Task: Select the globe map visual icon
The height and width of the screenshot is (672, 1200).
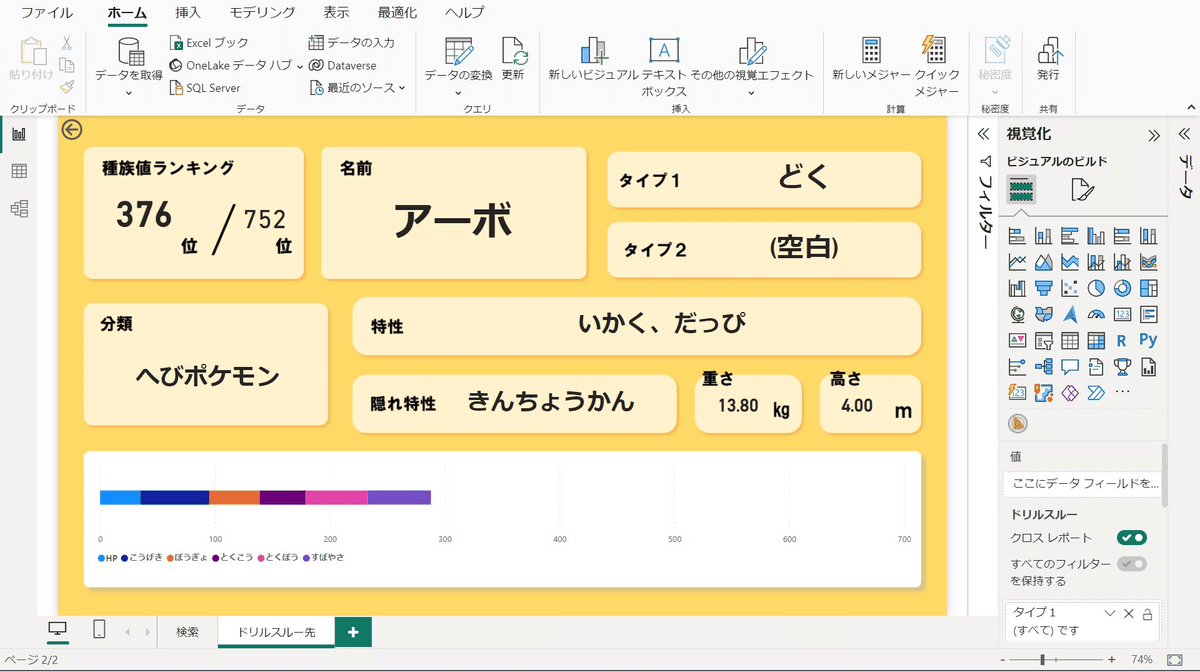Action: click(1018, 314)
